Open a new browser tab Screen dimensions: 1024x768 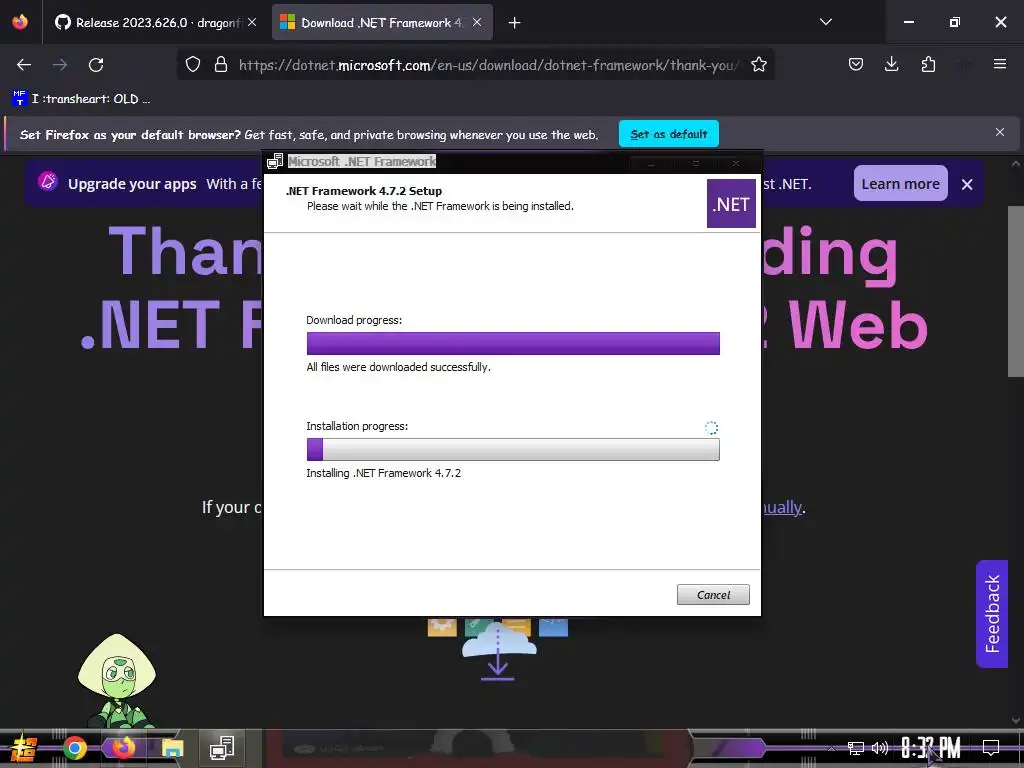point(515,23)
